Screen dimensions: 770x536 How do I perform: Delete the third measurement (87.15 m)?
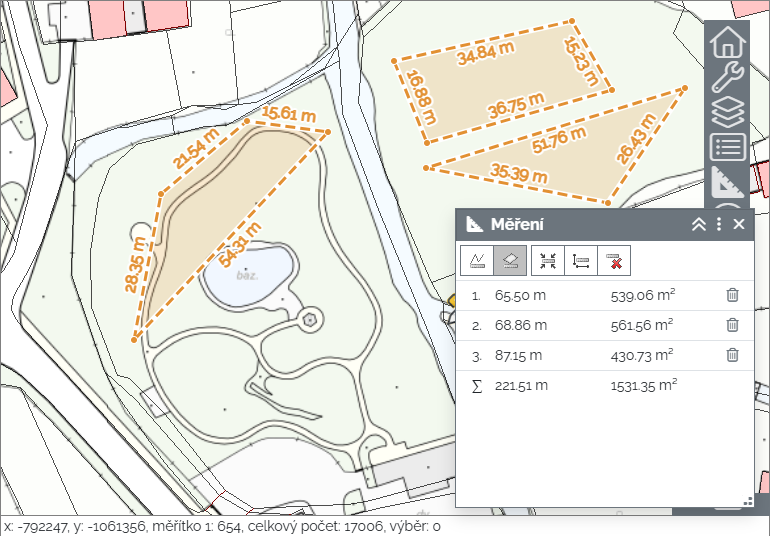coord(732,355)
